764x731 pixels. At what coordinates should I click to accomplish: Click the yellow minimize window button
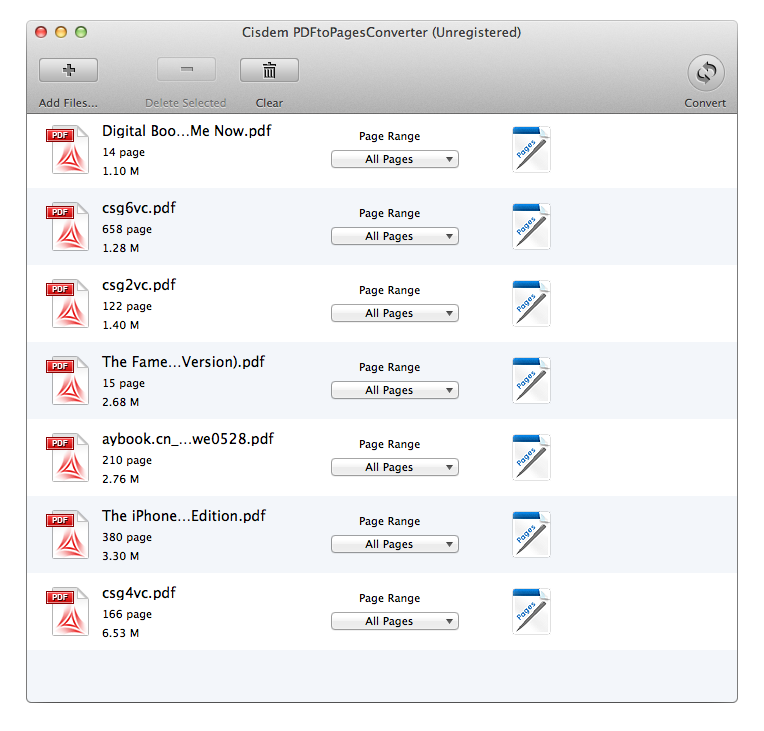coord(61,32)
